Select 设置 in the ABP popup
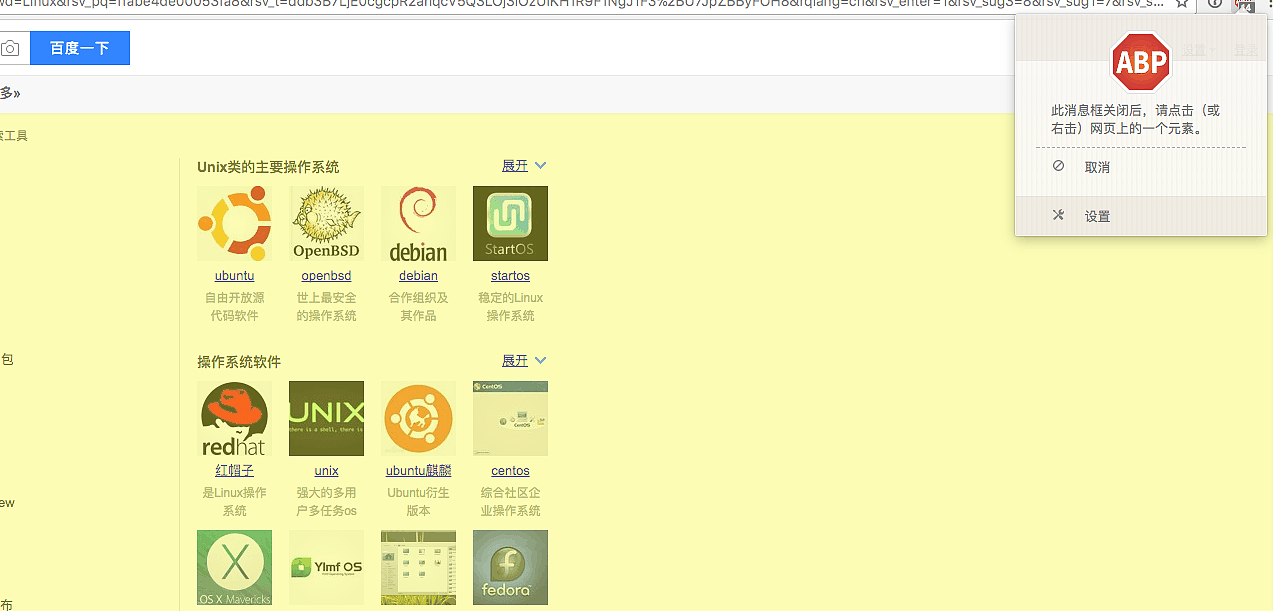 [x=1097, y=217]
